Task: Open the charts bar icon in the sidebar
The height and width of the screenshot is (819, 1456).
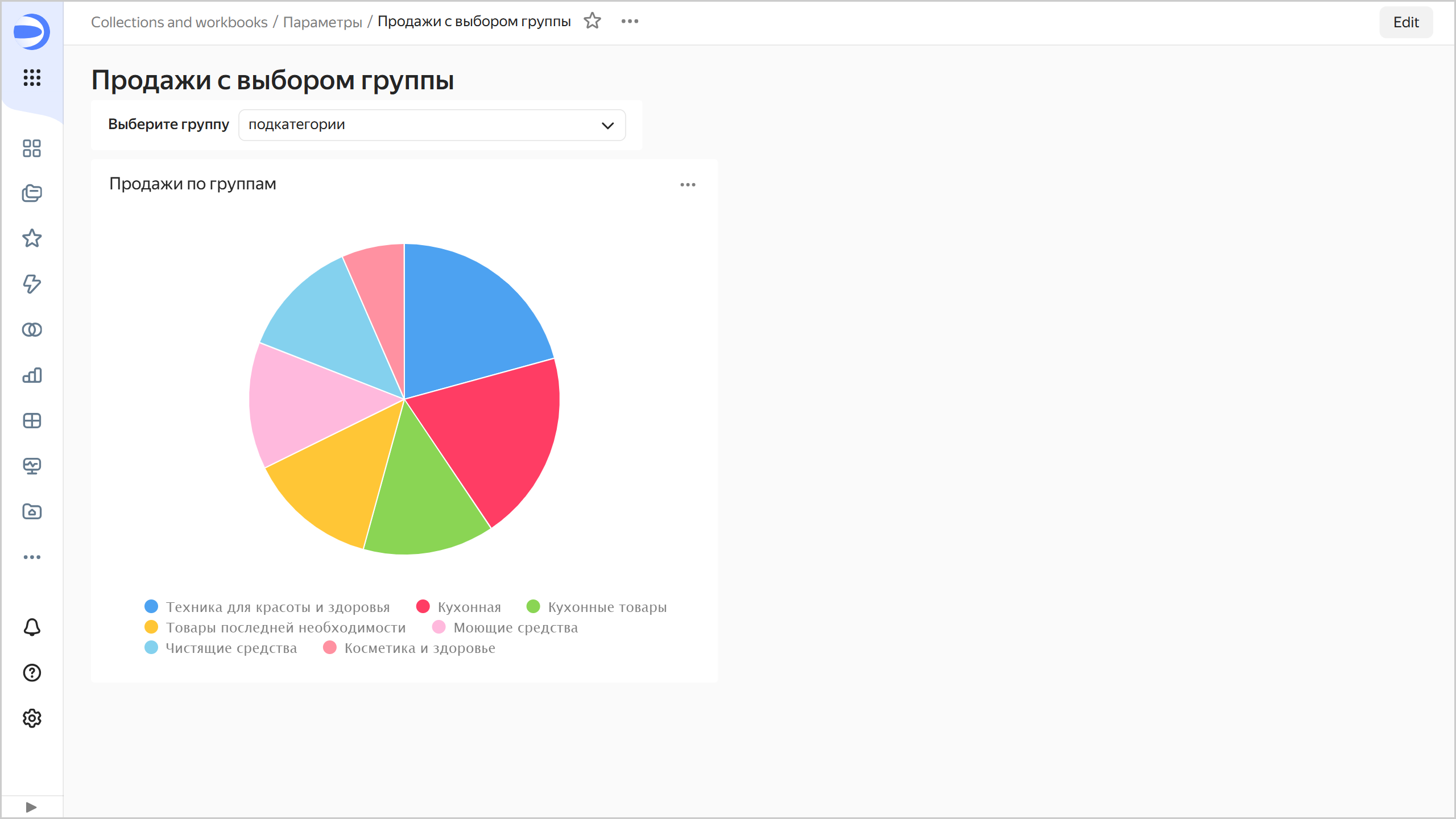Action: (32, 375)
